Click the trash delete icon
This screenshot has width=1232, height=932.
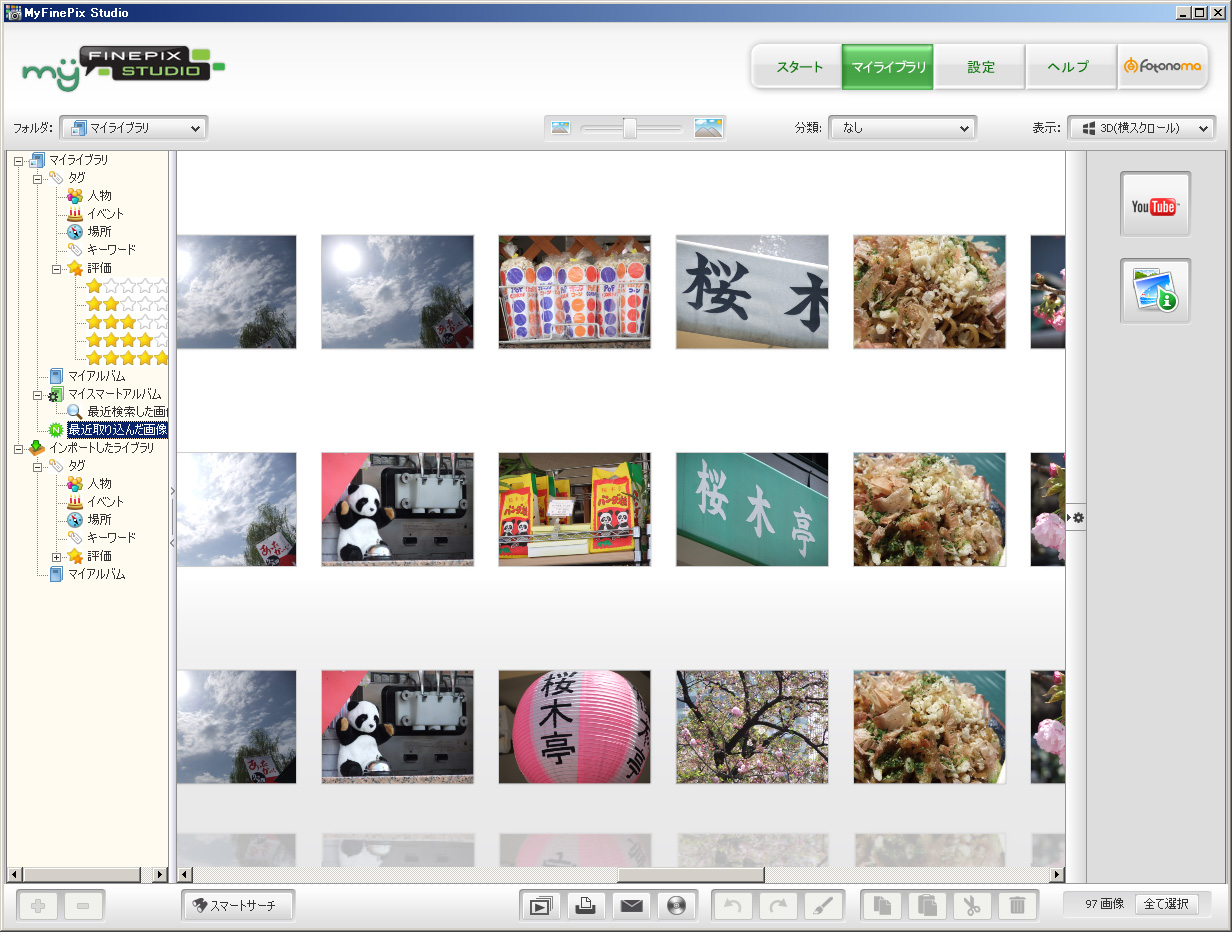[1017, 906]
